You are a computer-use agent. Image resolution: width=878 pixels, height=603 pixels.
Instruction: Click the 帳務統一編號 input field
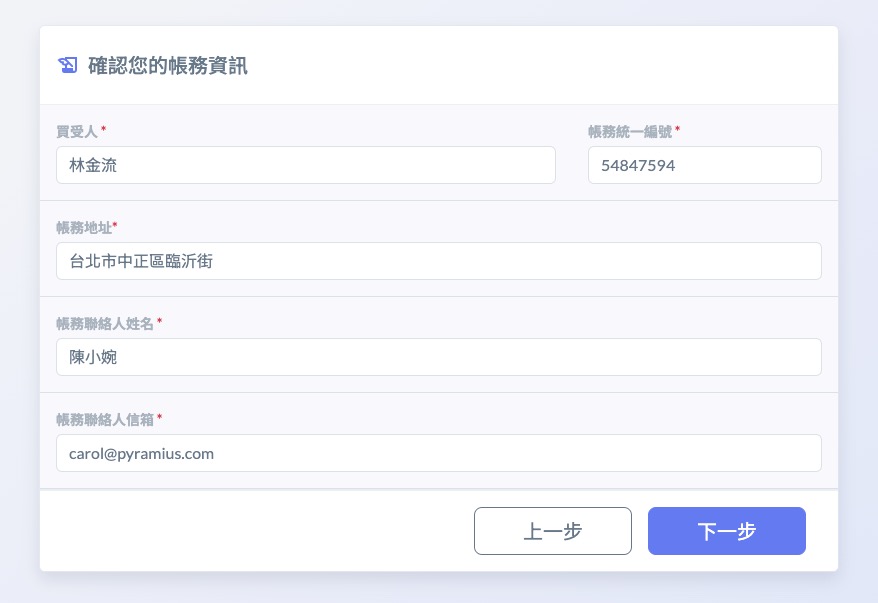(704, 165)
